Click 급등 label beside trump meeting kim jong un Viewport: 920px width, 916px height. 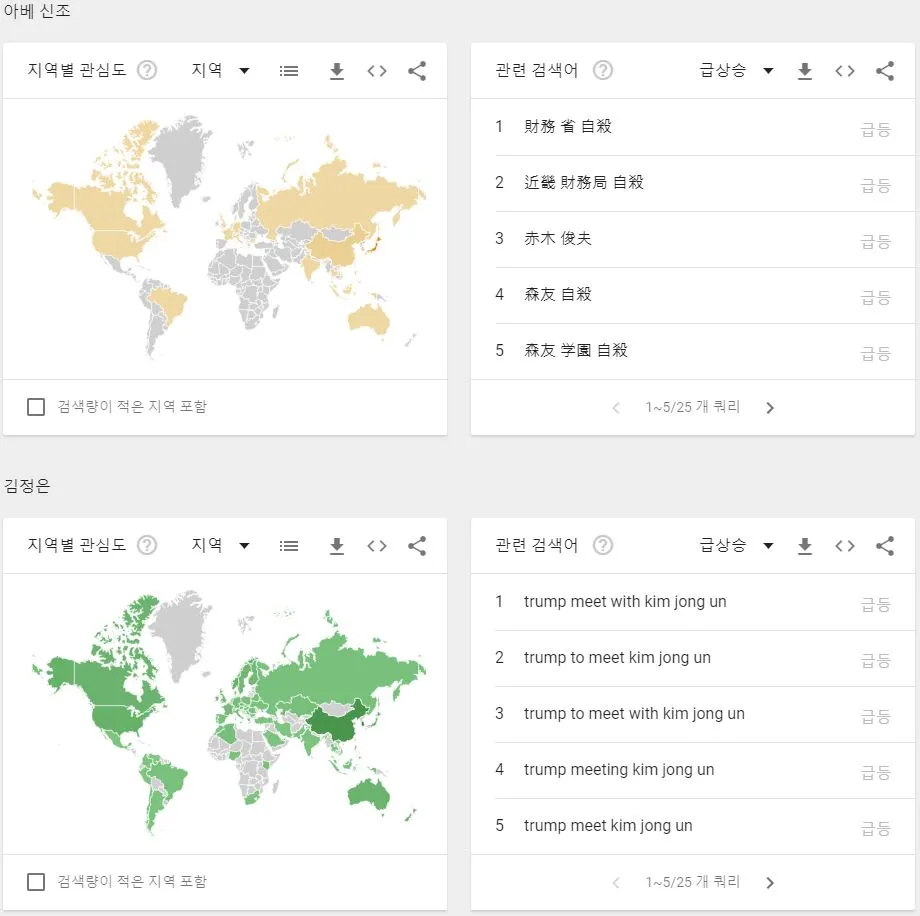pyautogui.click(x=875, y=772)
